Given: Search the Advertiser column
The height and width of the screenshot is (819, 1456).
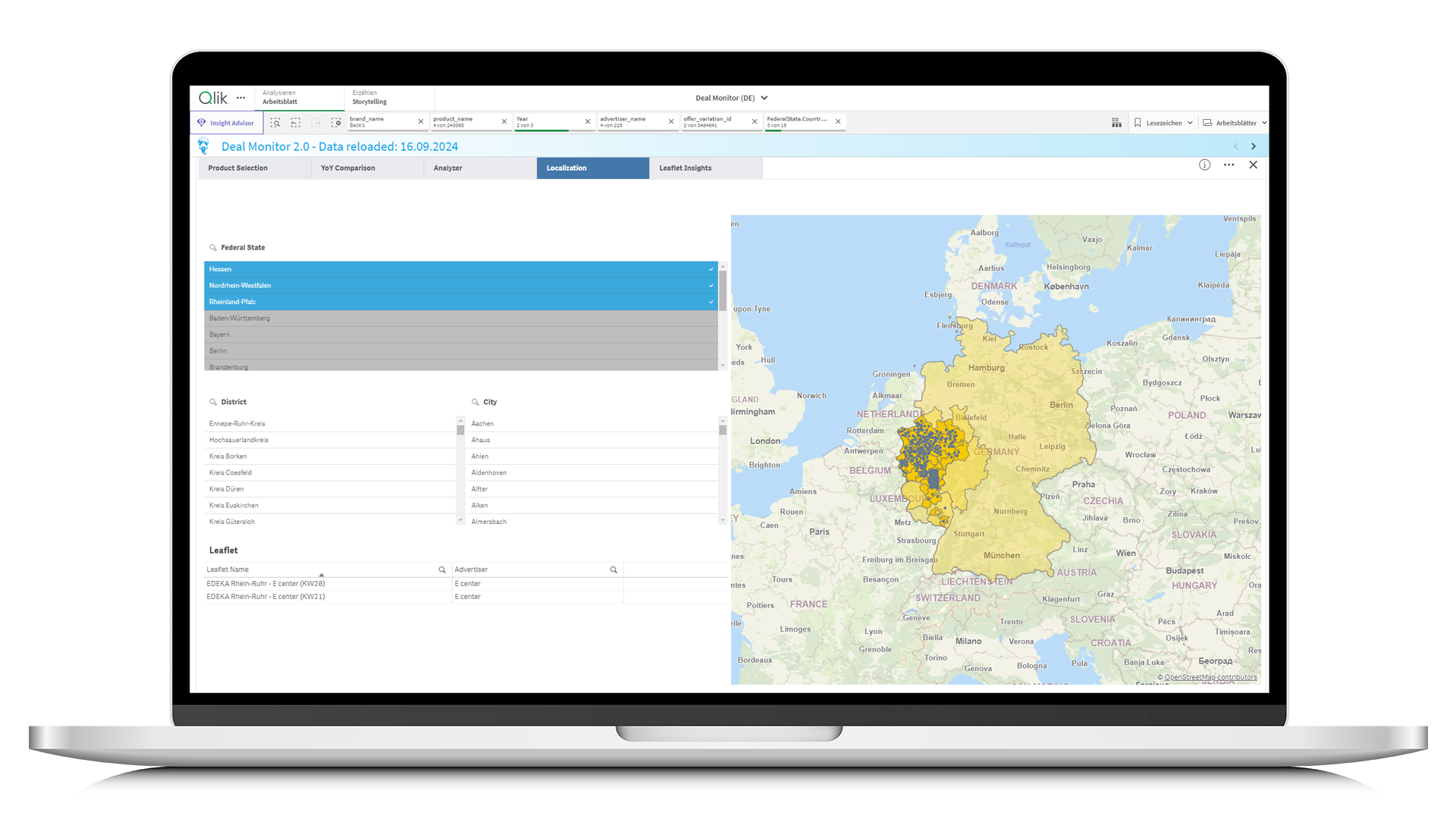Looking at the screenshot, I should [x=613, y=570].
